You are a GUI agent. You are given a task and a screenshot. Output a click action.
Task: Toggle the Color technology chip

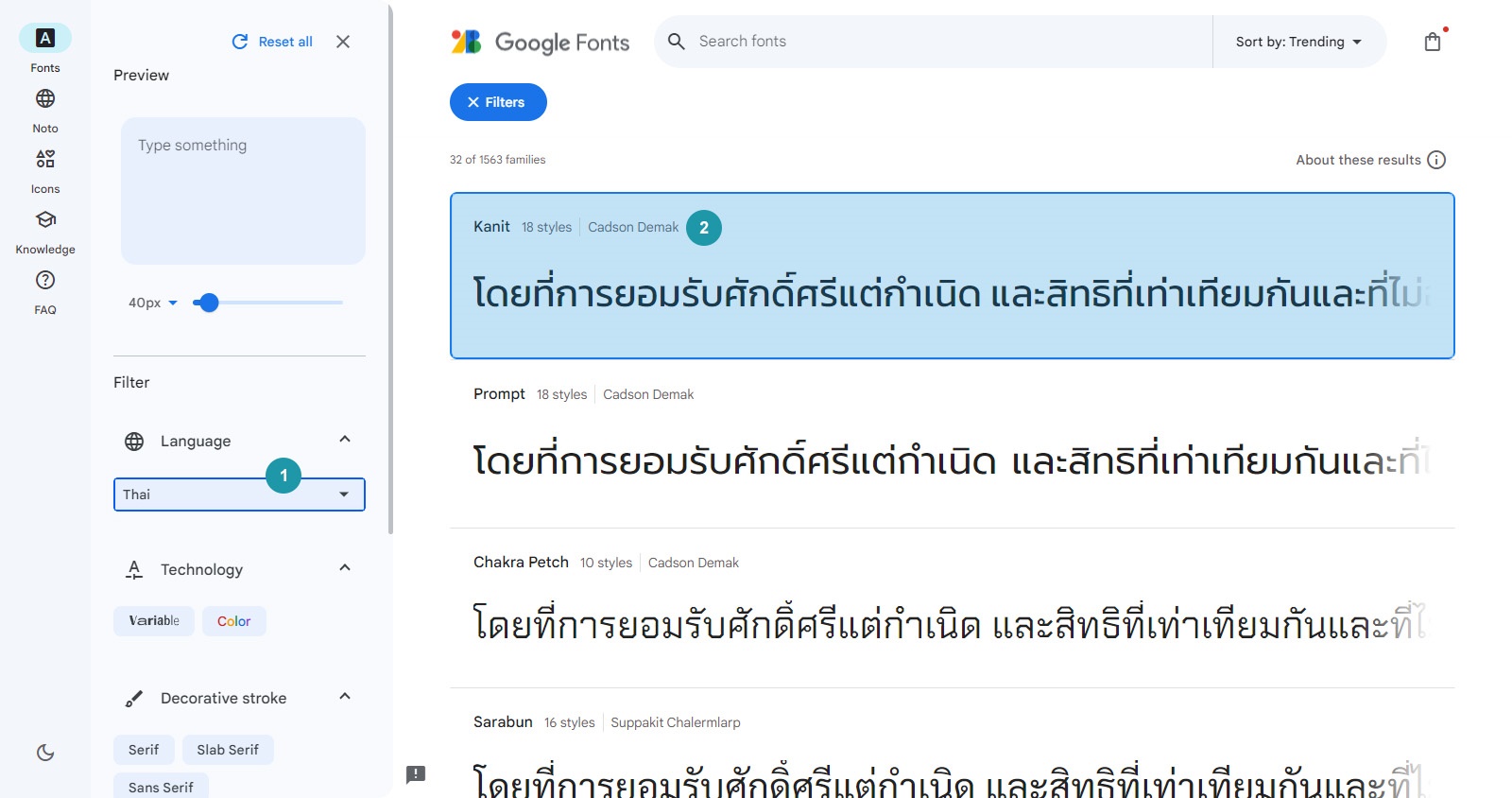click(x=234, y=621)
